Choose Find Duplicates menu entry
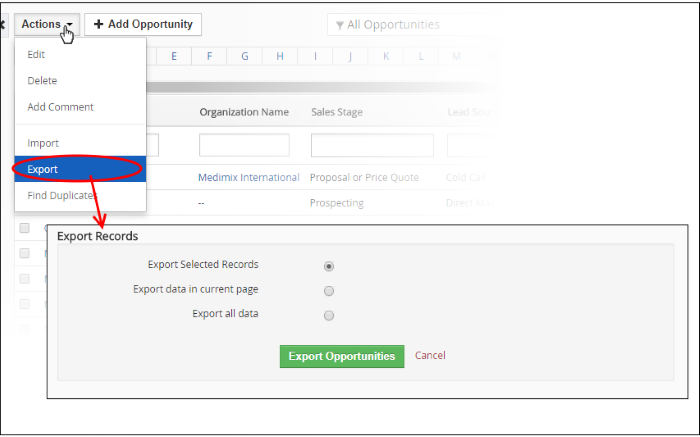The image size is (700, 437). click(62, 195)
